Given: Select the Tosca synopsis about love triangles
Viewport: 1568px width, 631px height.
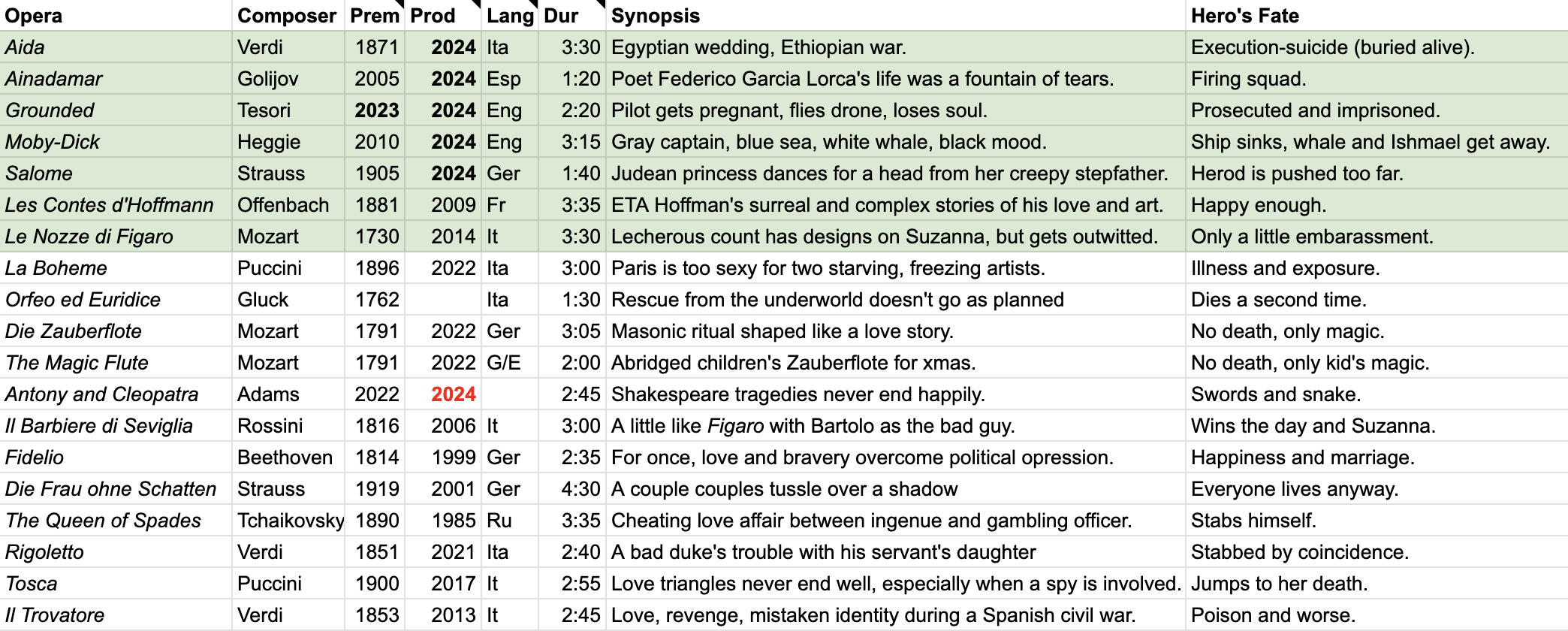Looking at the screenshot, I should (896, 584).
